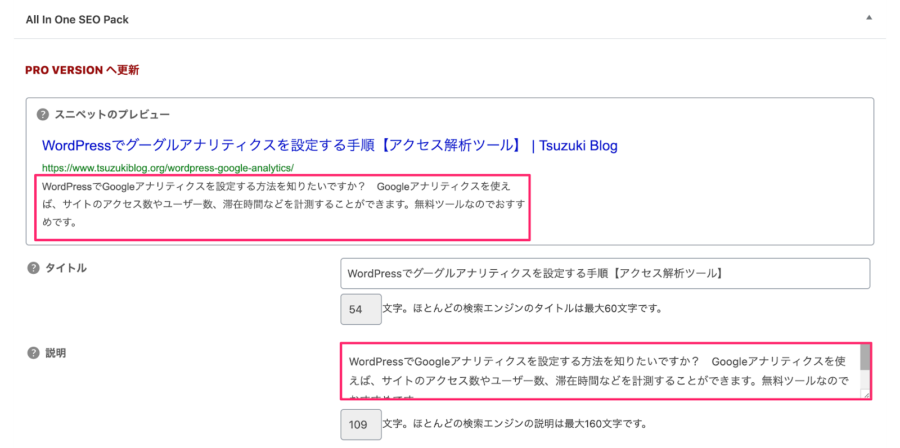Collapse the All In One SEO Pack panel
The width and height of the screenshot is (900, 448).
869,18
